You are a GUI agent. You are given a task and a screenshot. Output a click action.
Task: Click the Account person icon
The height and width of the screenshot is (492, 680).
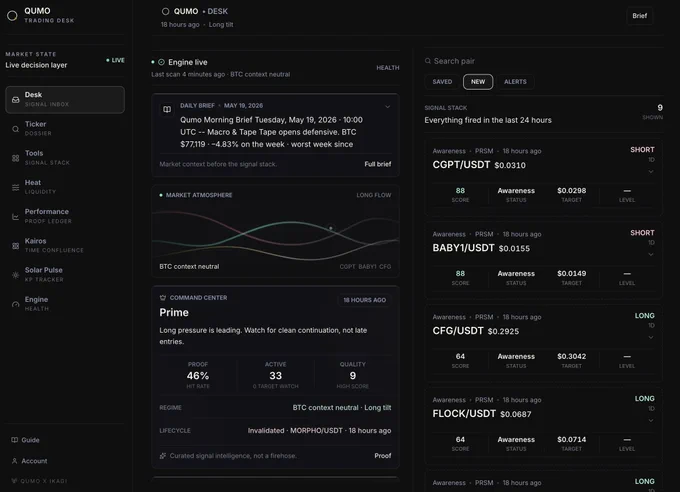(x=14, y=461)
